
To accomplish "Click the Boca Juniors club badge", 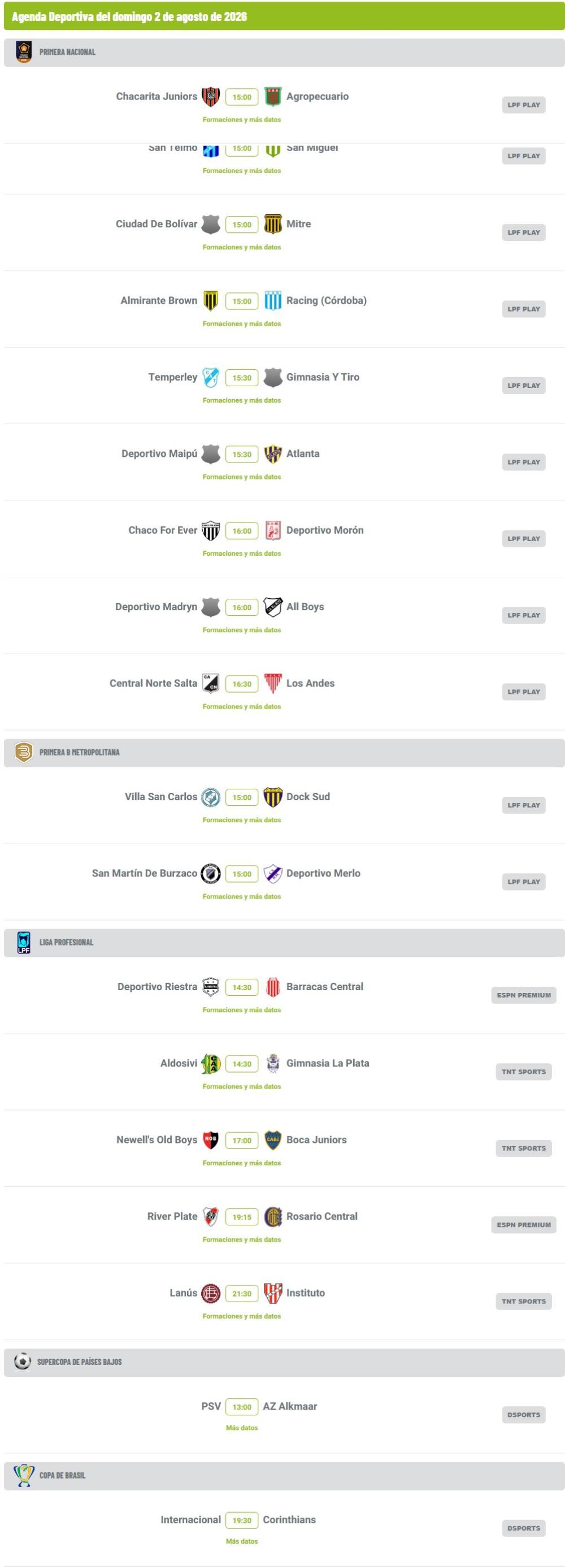I will pyautogui.click(x=273, y=1140).
